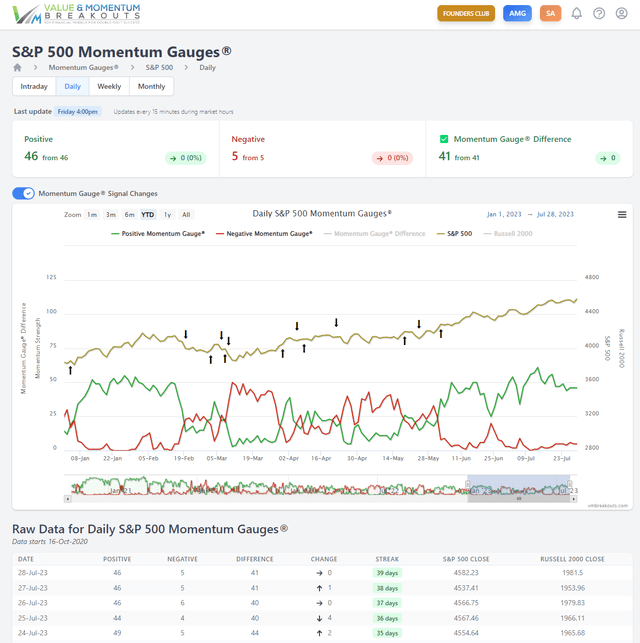Open the S&P 500 breadcrumb link
This screenshot has width=640, height=643.
coord(158,67)
